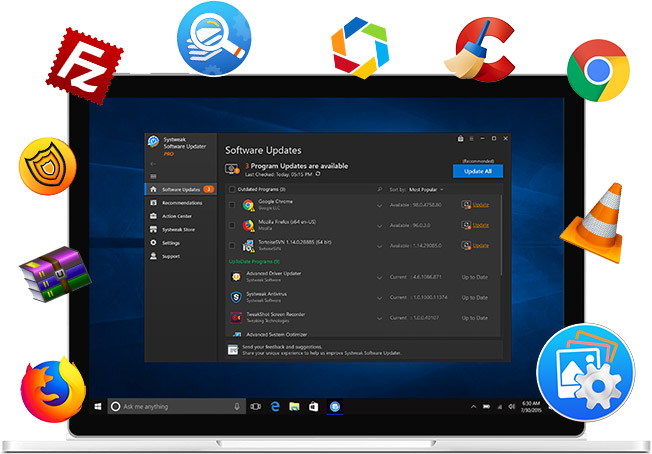
Task: Click 'Send your feedback and suggestions' text
Action: [x=282, y=347]
